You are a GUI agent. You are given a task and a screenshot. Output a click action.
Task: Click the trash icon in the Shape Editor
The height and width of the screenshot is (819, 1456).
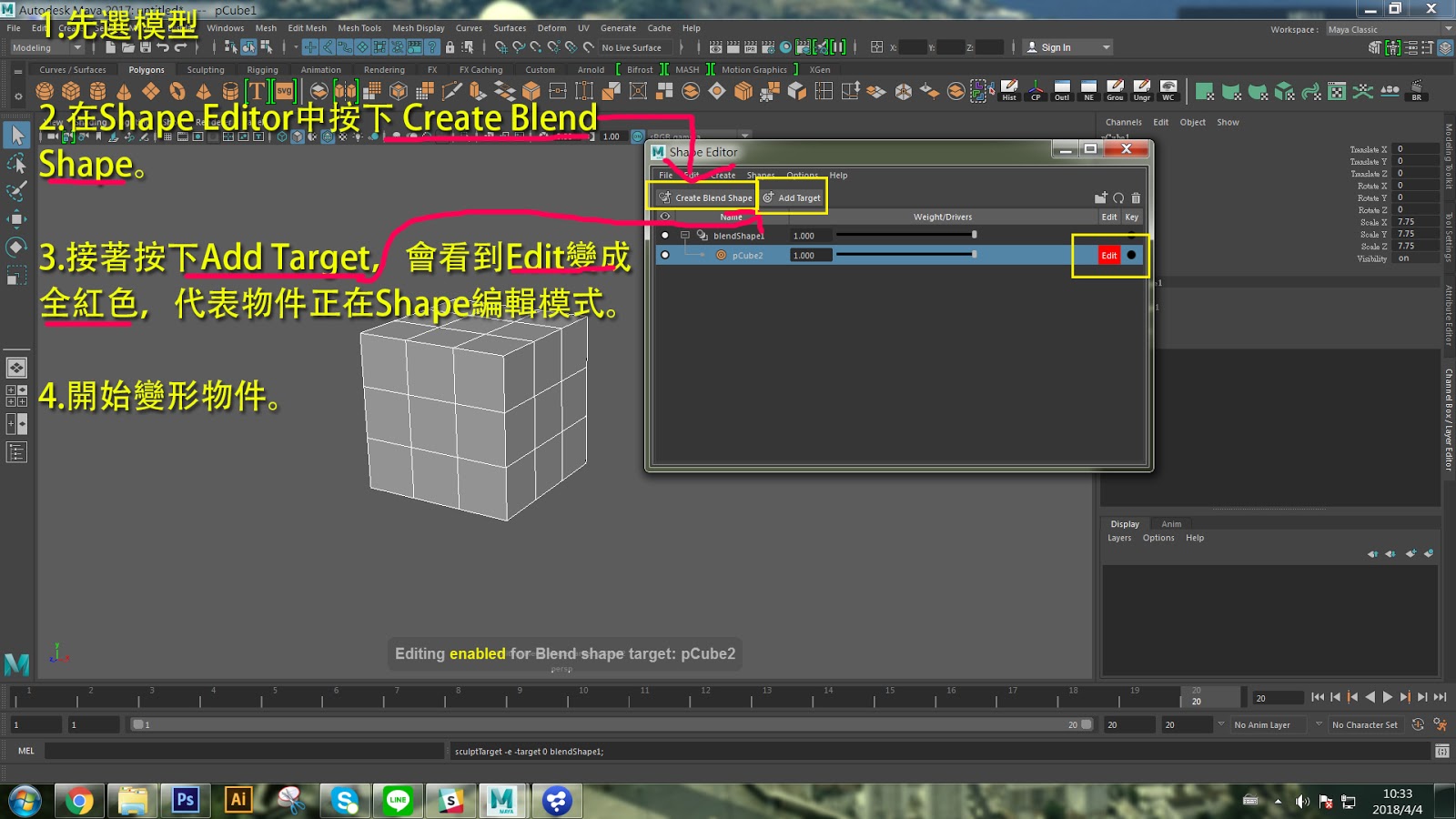point(1137,197)
